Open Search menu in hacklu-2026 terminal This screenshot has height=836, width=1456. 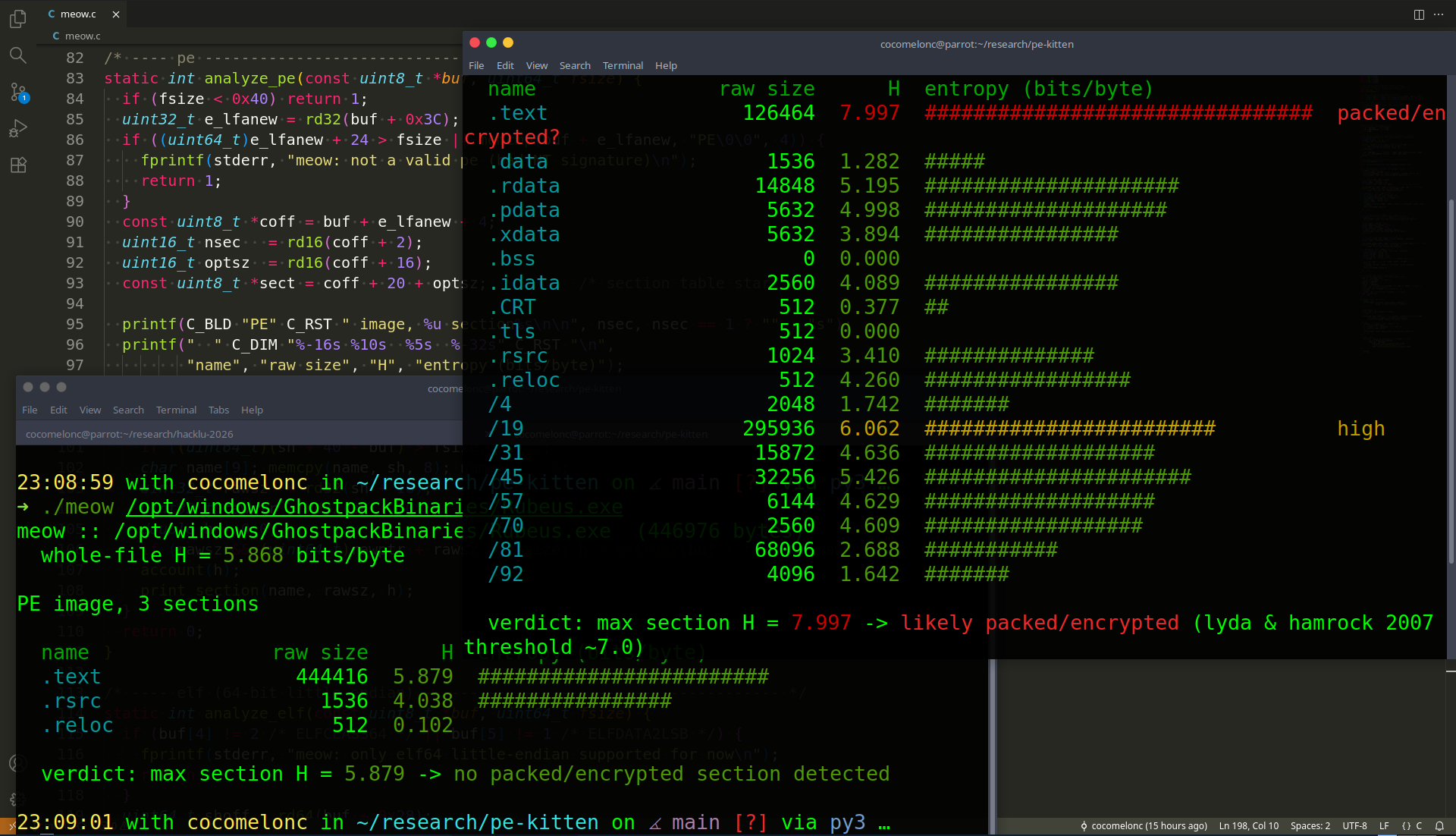point(128,410)
